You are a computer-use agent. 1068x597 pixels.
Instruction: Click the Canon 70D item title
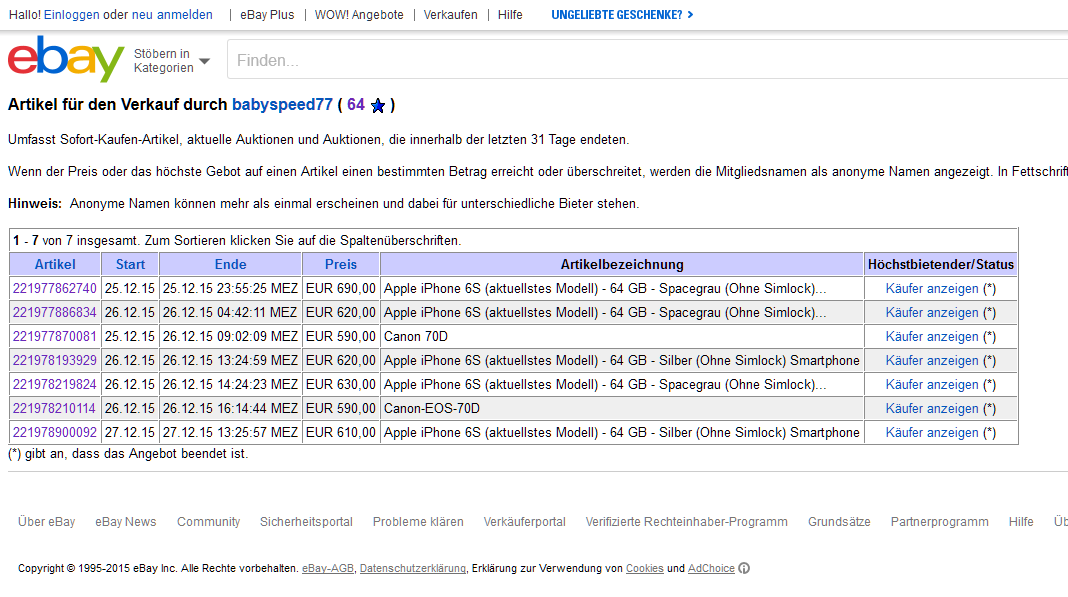[415, 337]
